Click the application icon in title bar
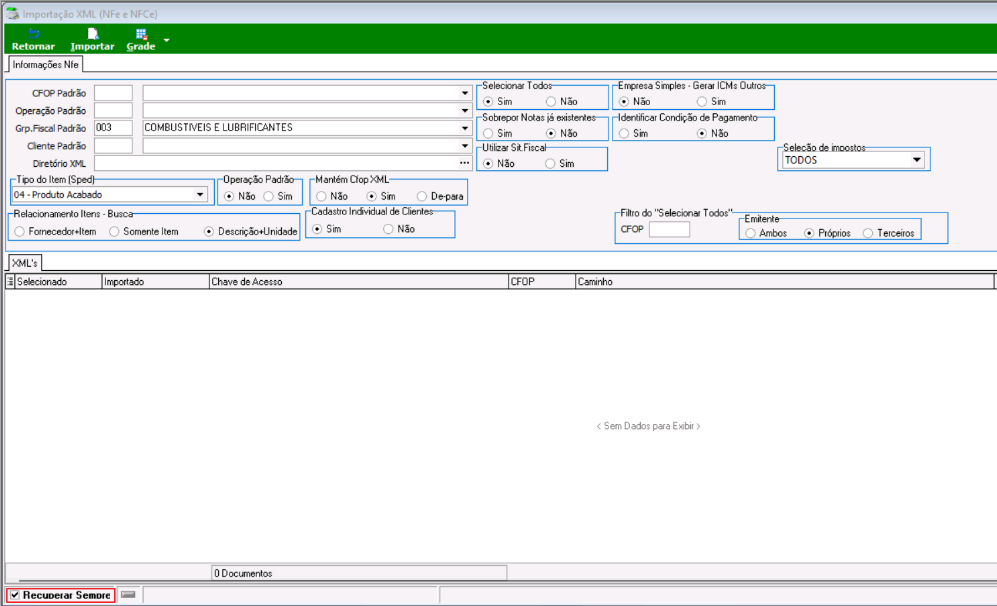The height and width of the screenshot is (606, 997). point(12,13)
